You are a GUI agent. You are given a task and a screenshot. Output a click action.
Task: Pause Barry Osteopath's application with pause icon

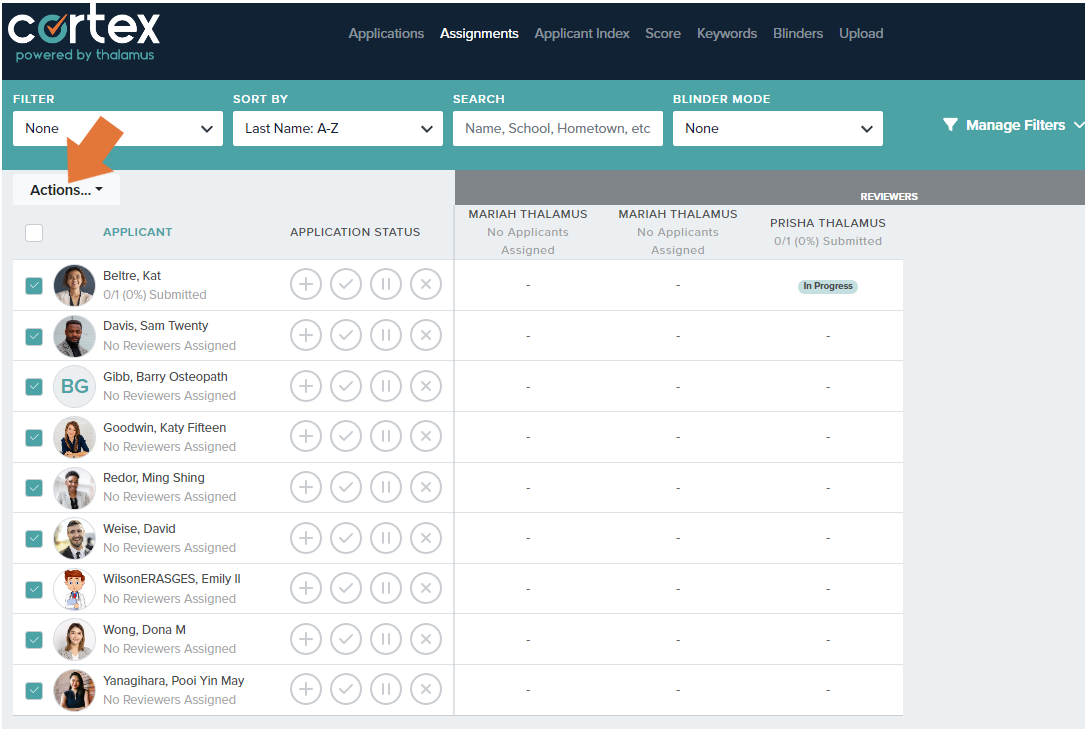pyautogui.click(x=386, y=385)
